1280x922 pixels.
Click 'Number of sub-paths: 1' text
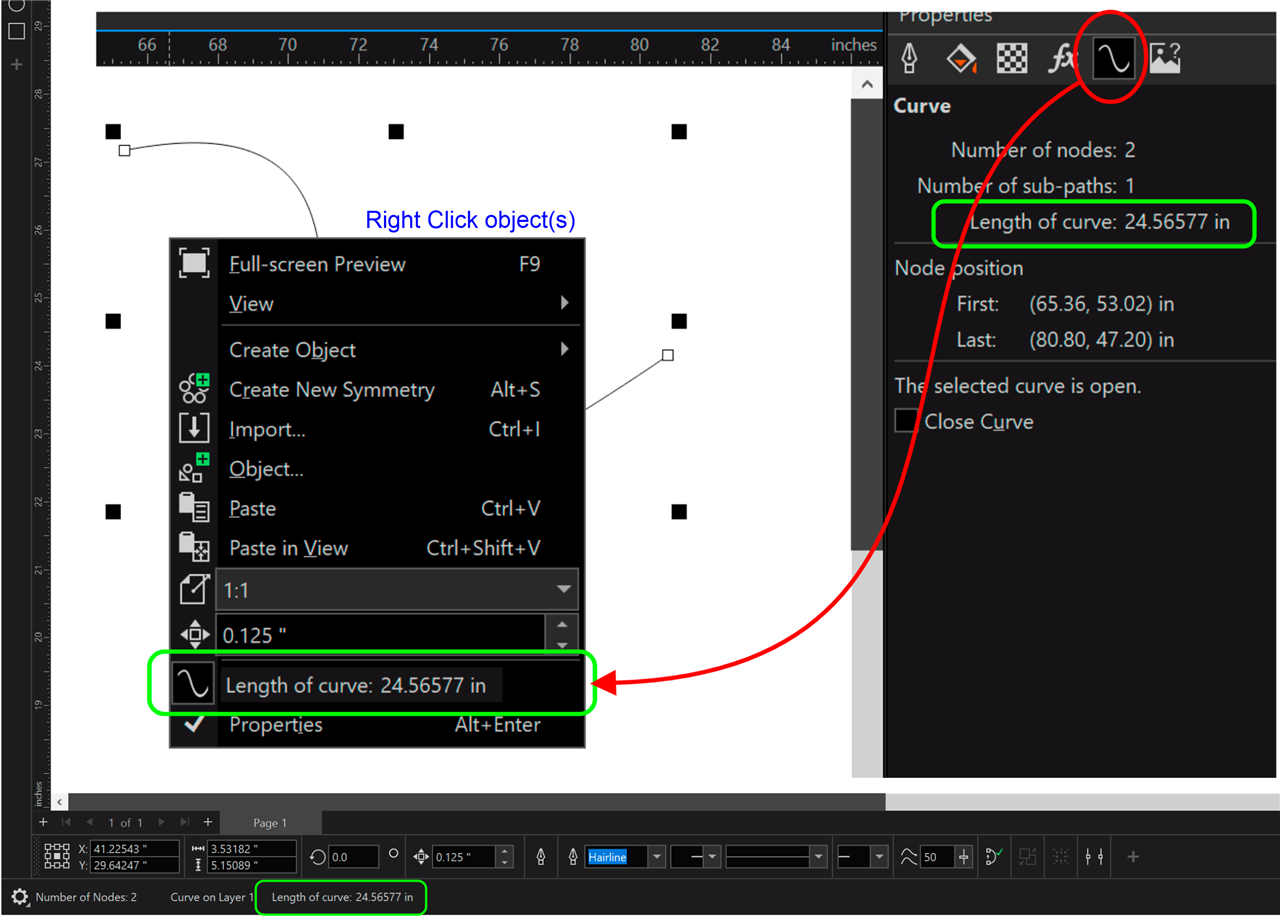tap(1025, 185)
